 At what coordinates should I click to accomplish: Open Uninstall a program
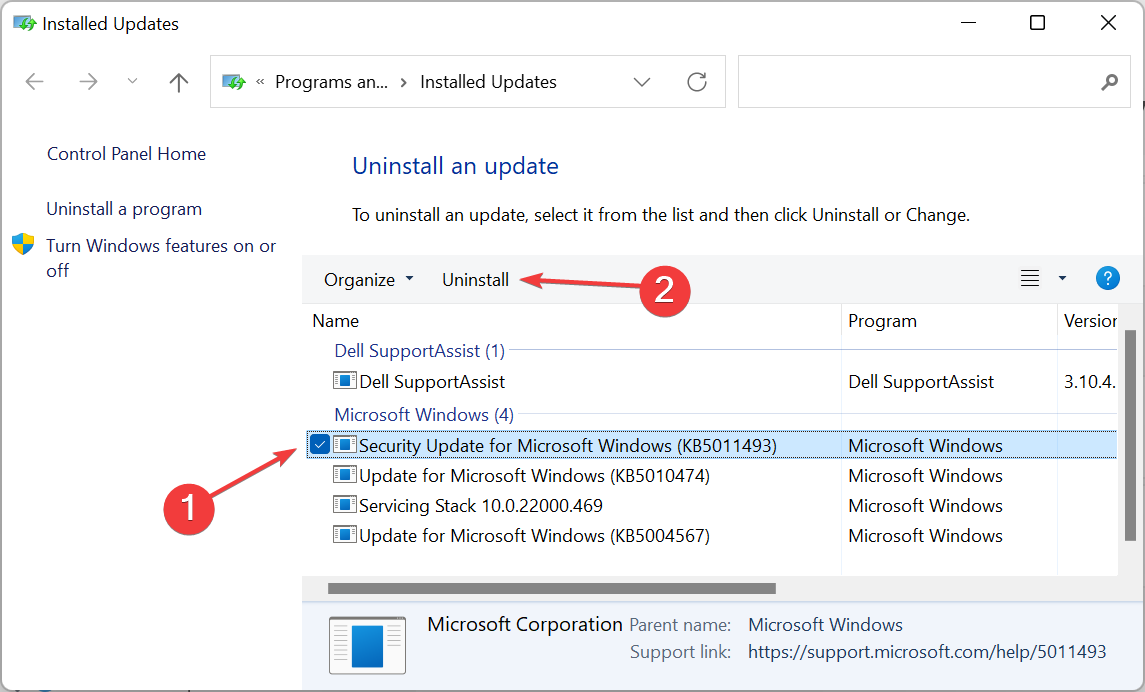[124, 208]
